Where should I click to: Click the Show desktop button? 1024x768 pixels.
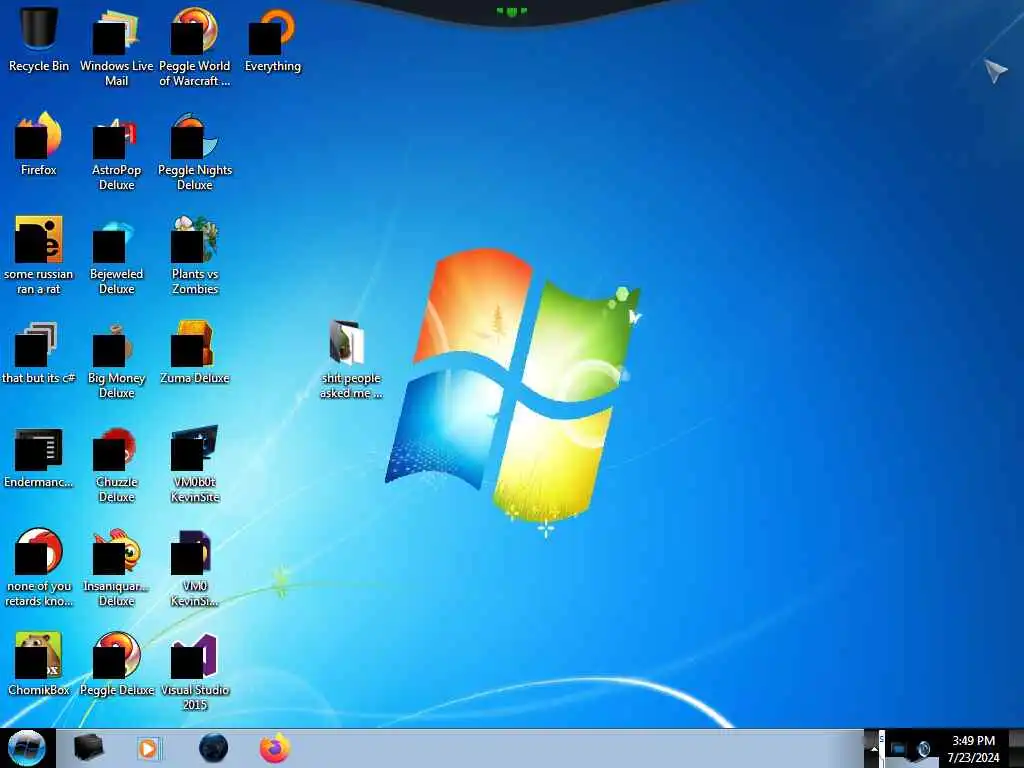[x=1016, y=748]
